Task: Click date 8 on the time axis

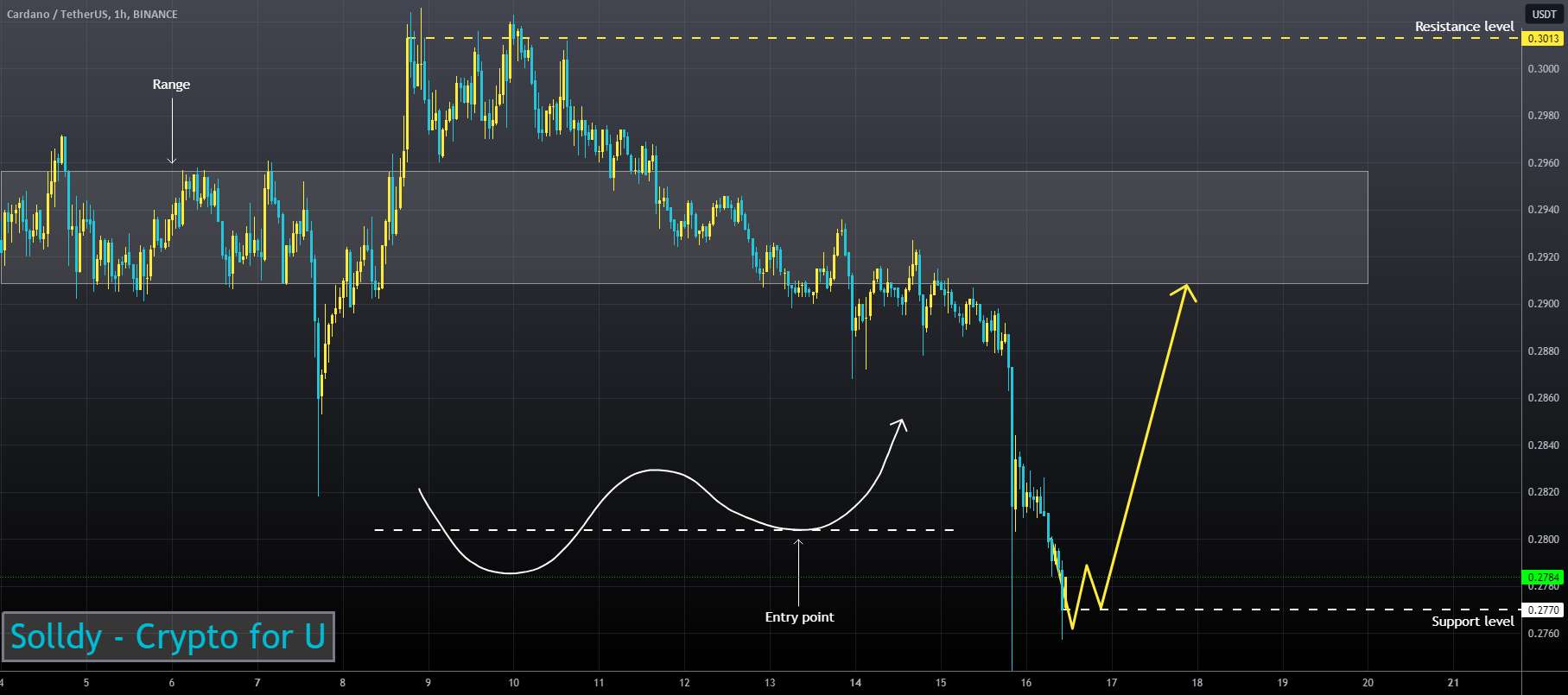Action: tap(343, 683)
